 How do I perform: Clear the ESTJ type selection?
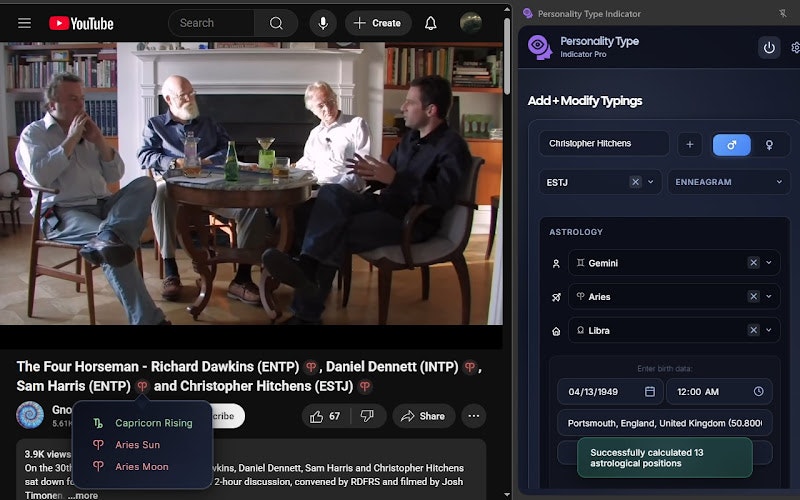click(x=635, y=182)
